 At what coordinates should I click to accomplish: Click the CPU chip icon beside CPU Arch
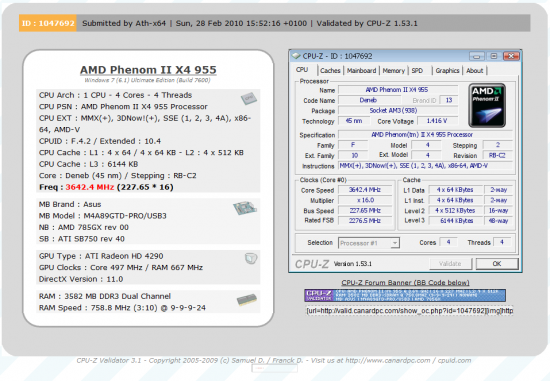249,98
